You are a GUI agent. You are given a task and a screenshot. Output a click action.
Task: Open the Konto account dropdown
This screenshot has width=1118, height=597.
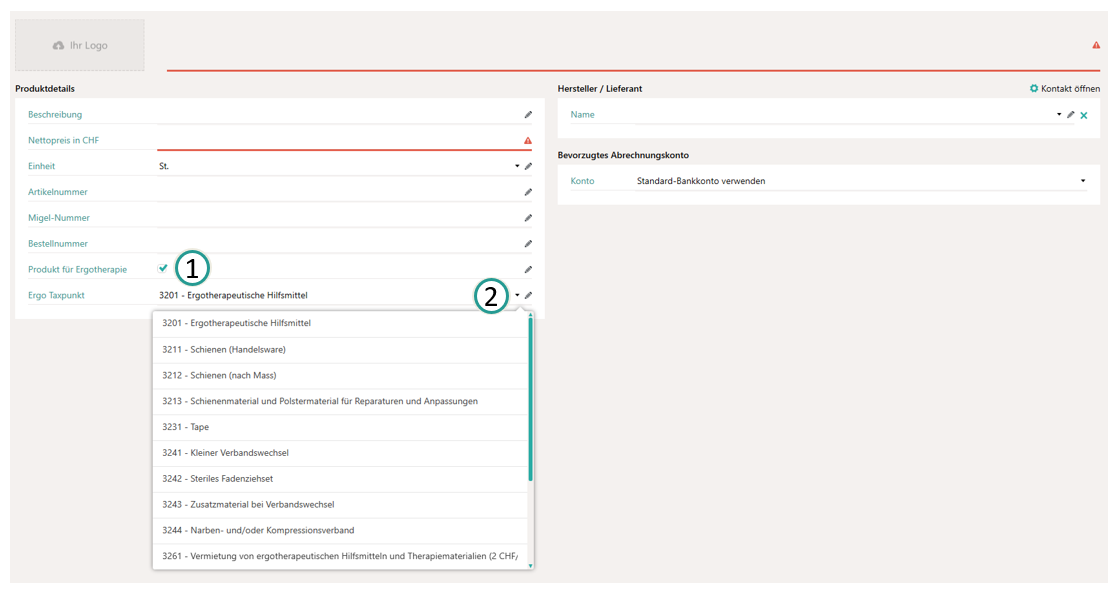coord(1082,182)
